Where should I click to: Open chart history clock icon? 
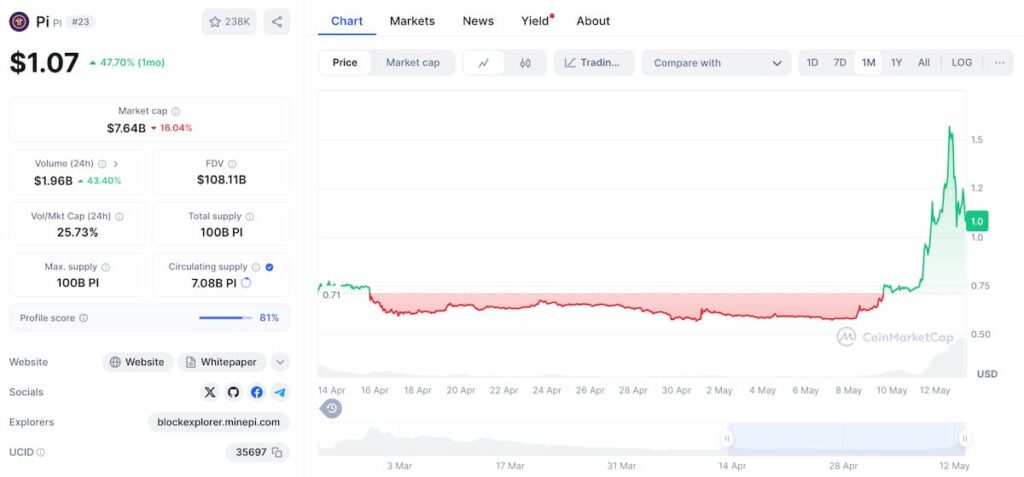(x=332, y=409)
